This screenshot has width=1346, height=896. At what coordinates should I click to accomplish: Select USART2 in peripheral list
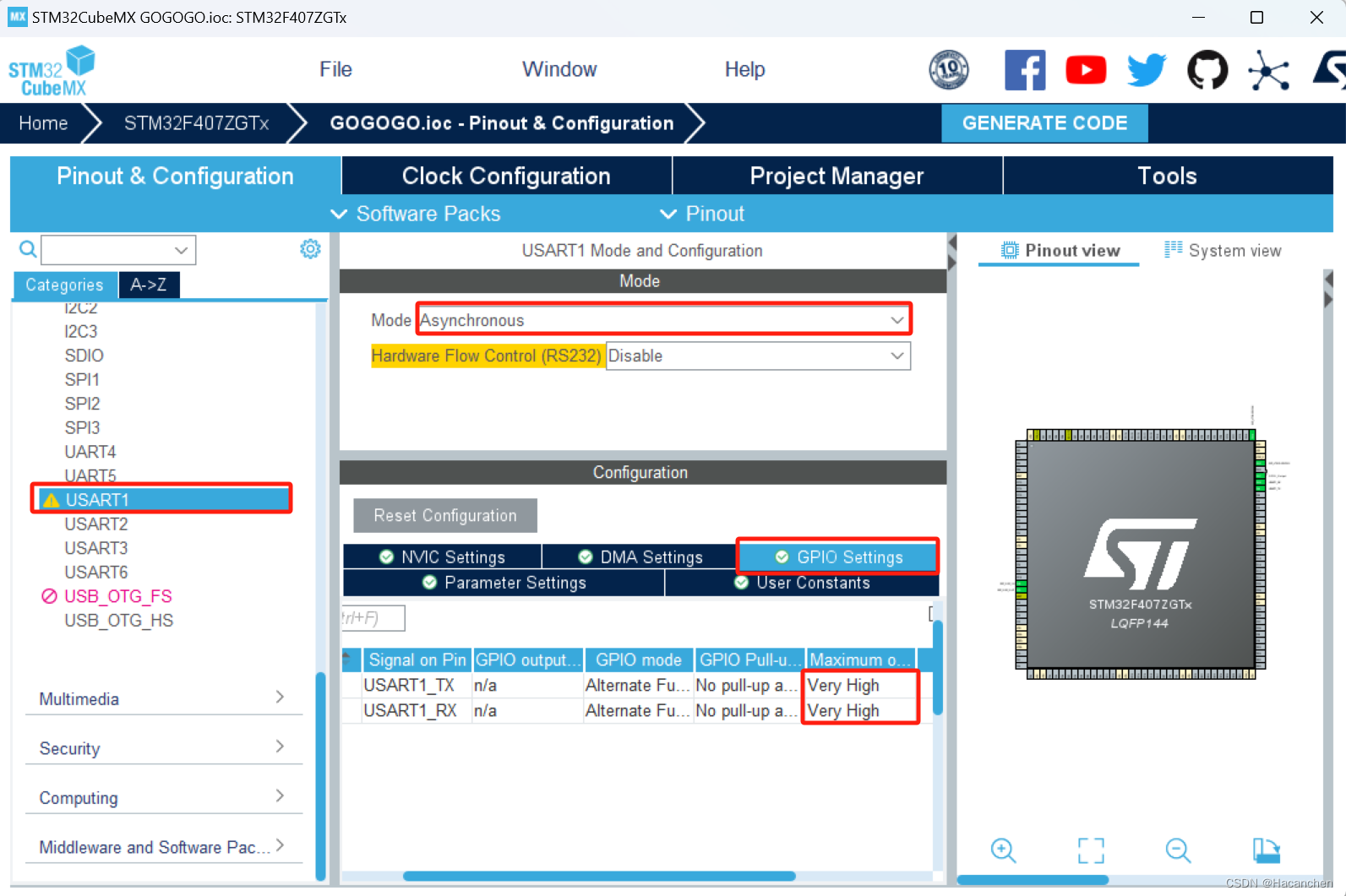[x=96, y=524]
